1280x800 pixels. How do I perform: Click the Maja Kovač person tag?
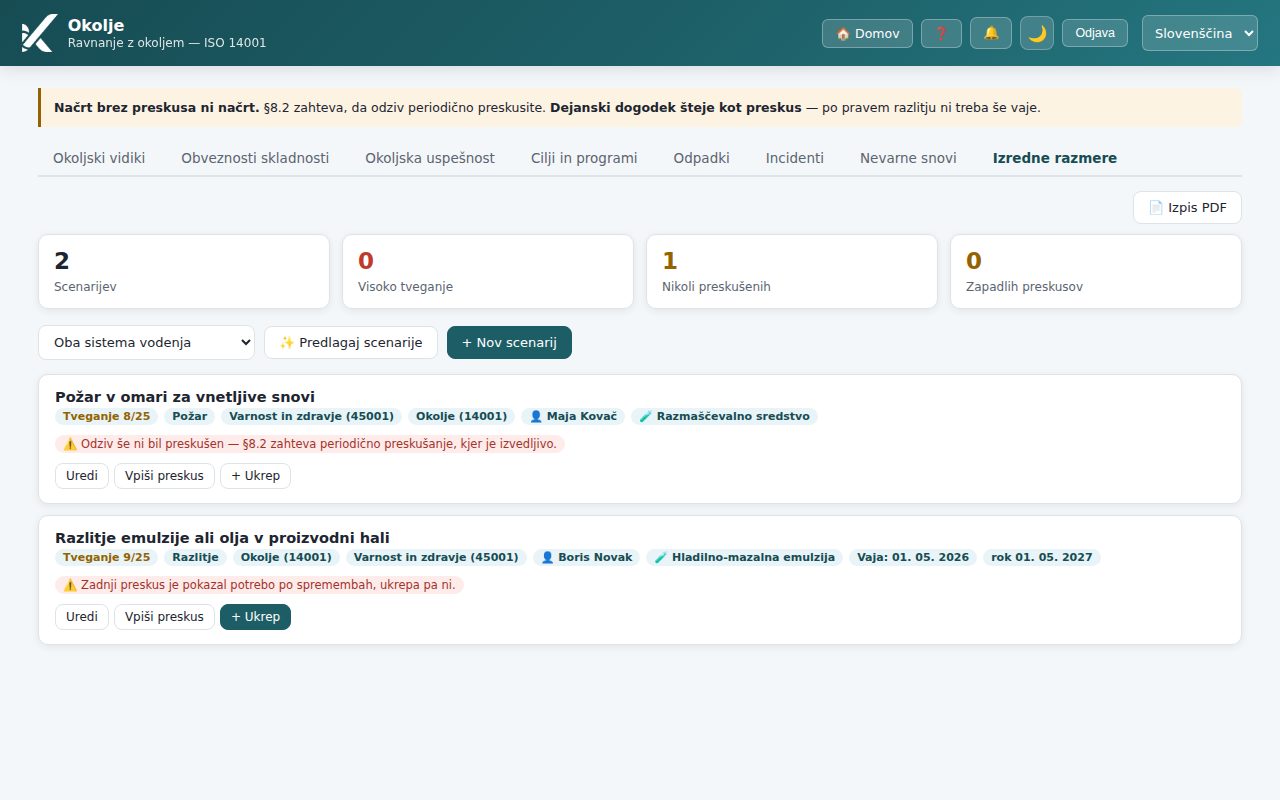pos(573,416)
